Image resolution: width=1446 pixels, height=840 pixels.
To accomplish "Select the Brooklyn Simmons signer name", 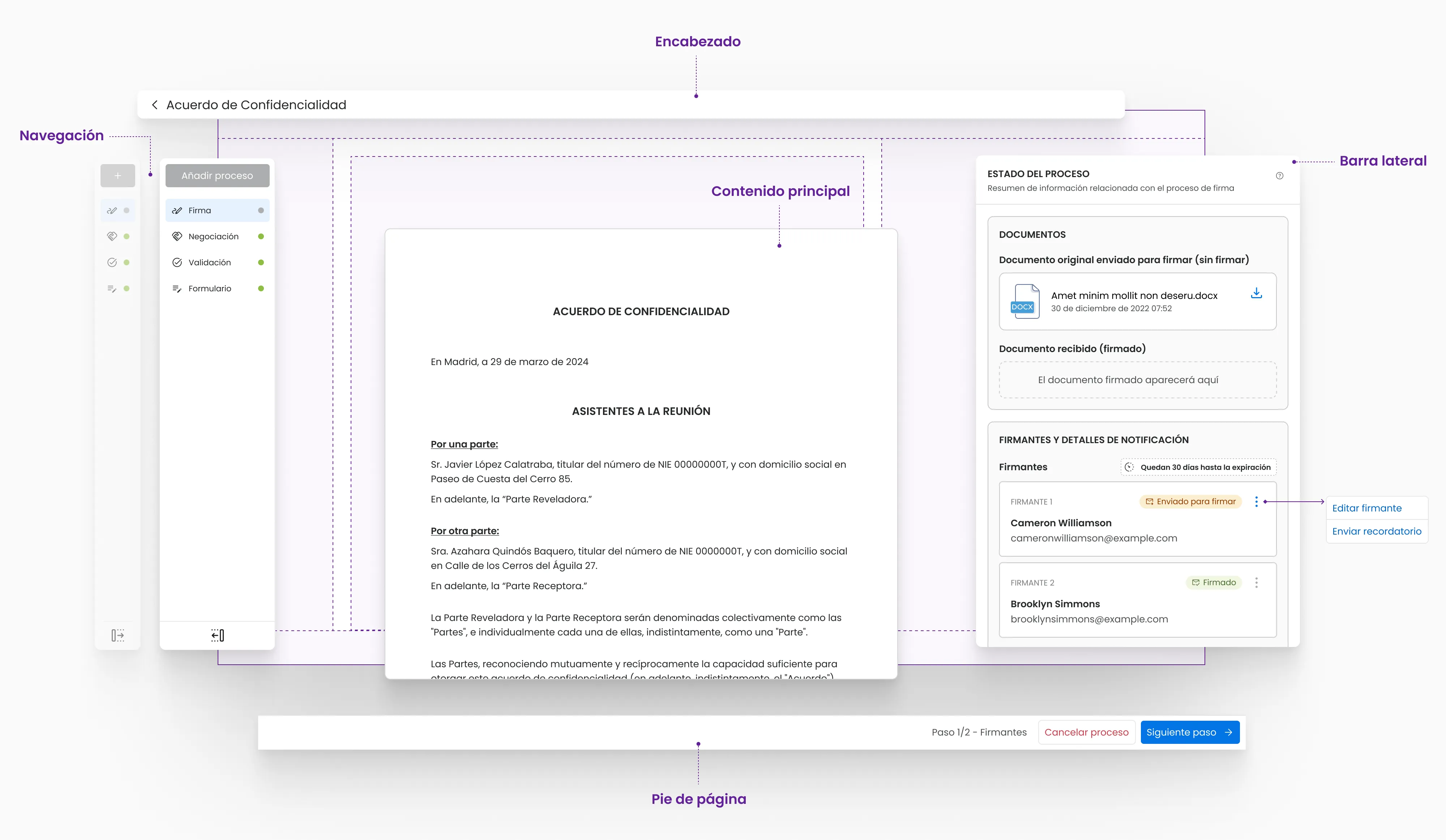I will coord(1055,604).
